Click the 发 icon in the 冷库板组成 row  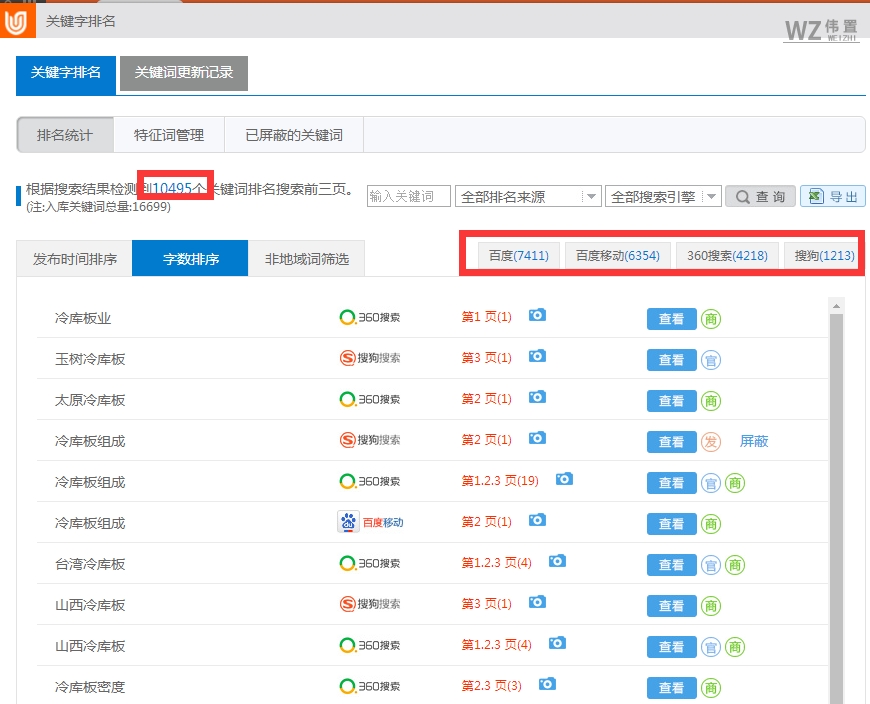(x=710, y=441)
